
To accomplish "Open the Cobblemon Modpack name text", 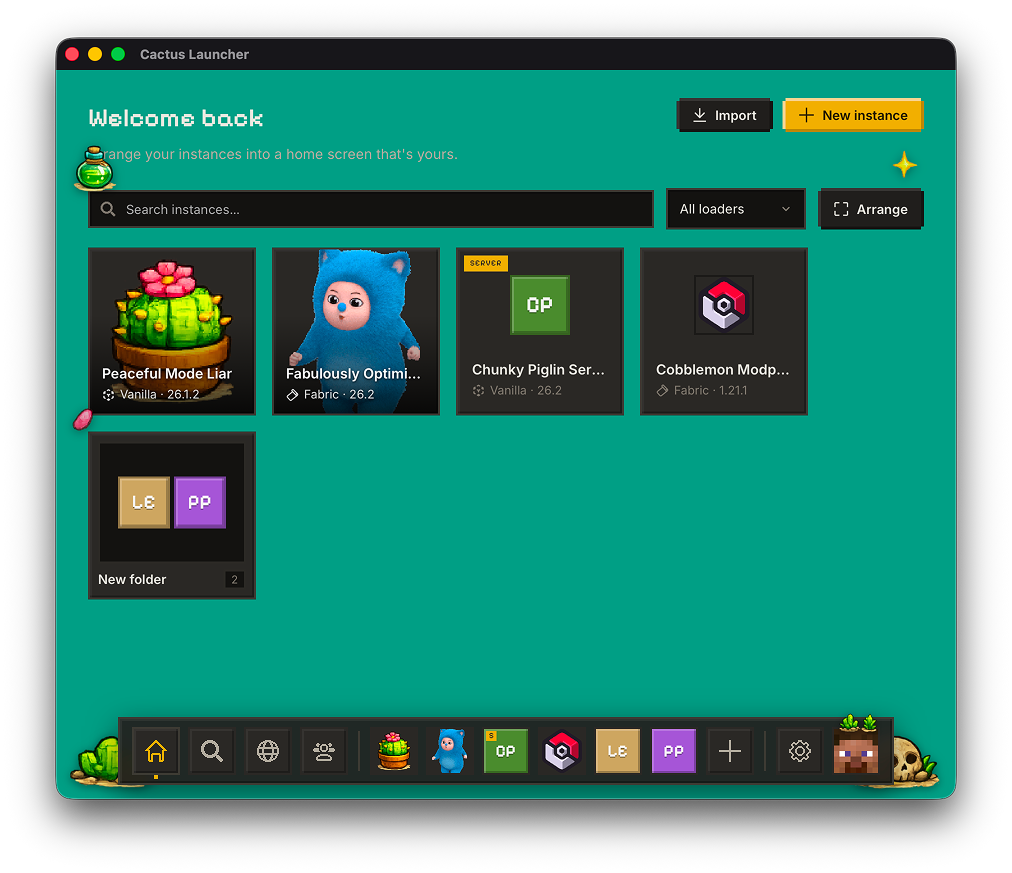I will click(x=723, y=370).
